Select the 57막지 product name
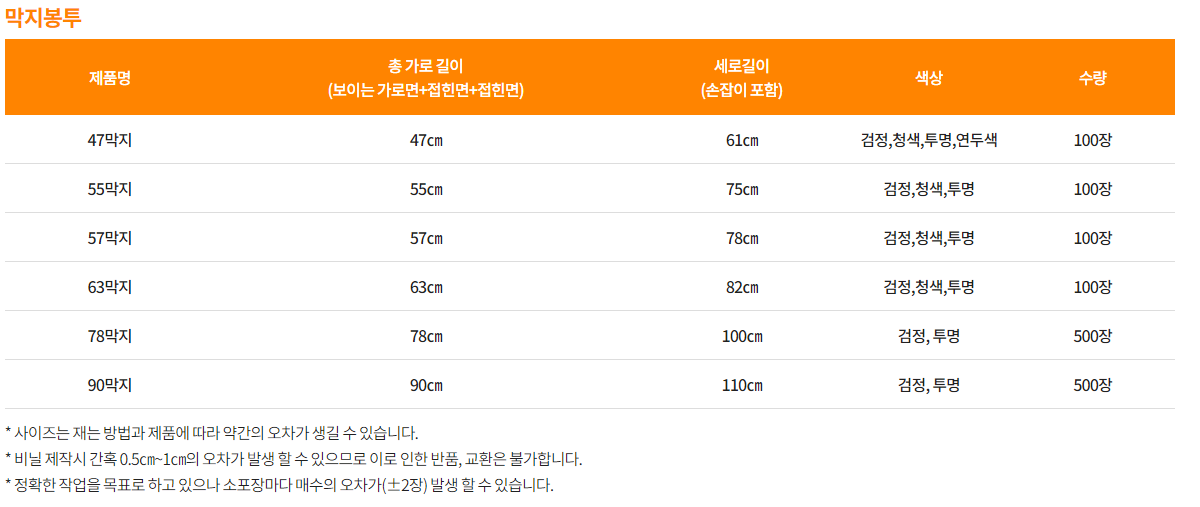This screenshot has width=1200, height=507. (110, 238)
